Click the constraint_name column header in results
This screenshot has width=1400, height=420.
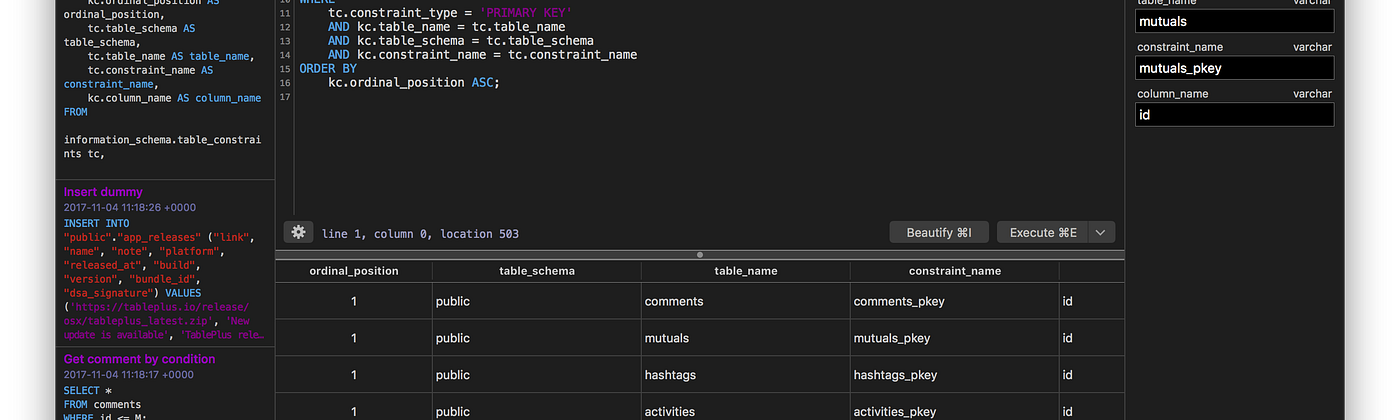point(954,271)
